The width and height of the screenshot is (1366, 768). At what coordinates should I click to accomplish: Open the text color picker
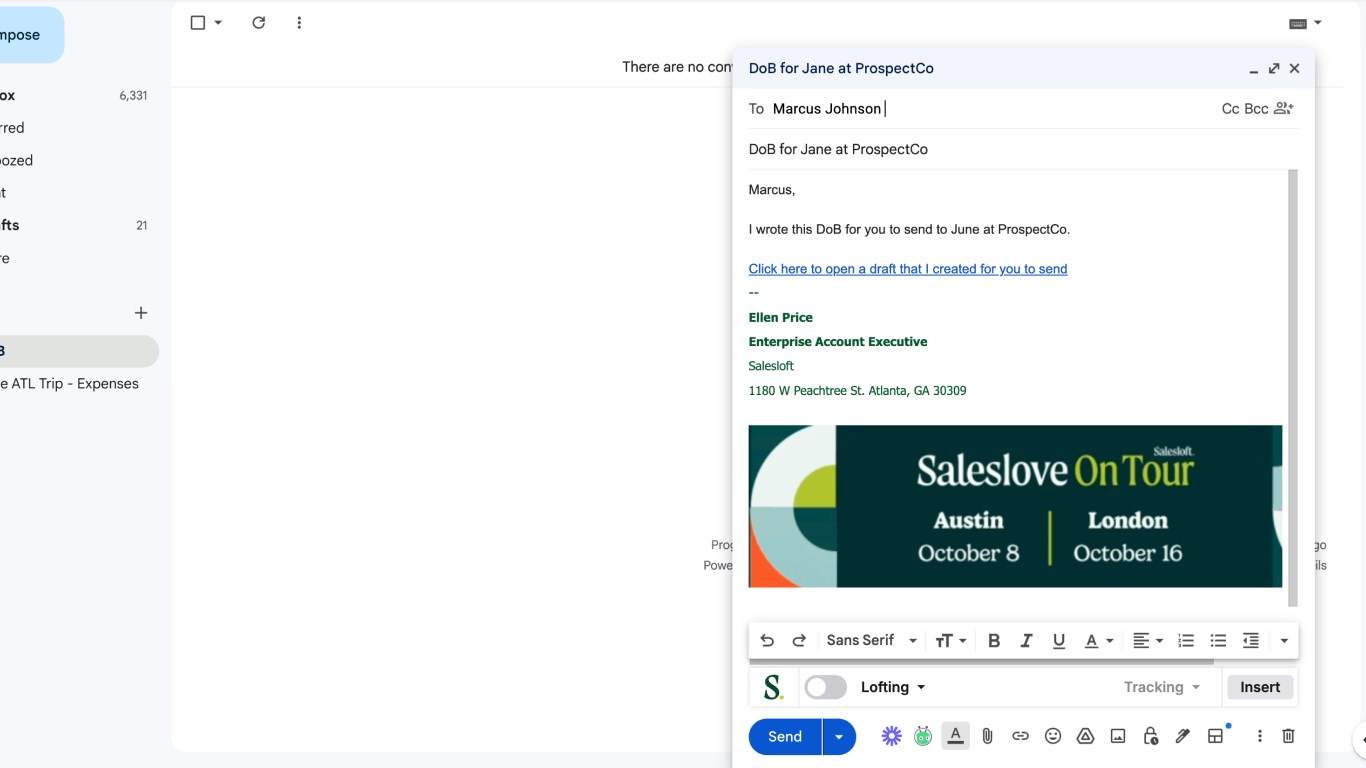(x=1099, y=641)
